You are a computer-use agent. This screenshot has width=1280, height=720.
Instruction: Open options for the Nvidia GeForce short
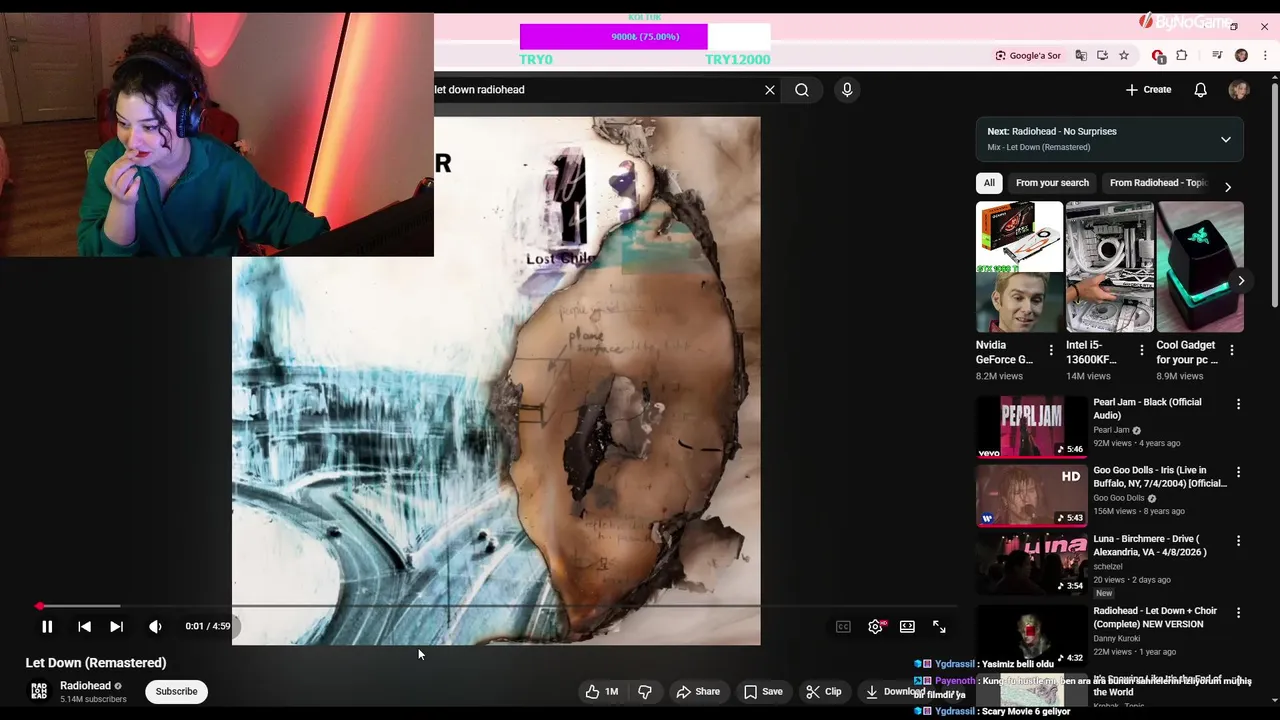pyautogui.click(x=1051, y=350)
